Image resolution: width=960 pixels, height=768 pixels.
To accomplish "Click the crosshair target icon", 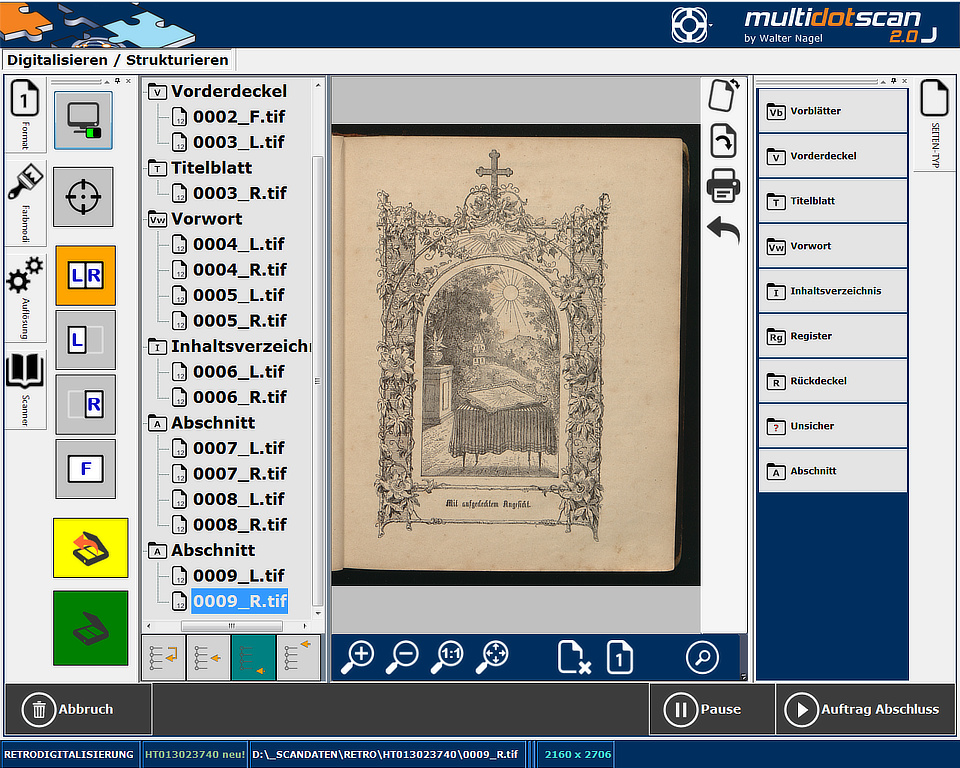I will (83, 197).
